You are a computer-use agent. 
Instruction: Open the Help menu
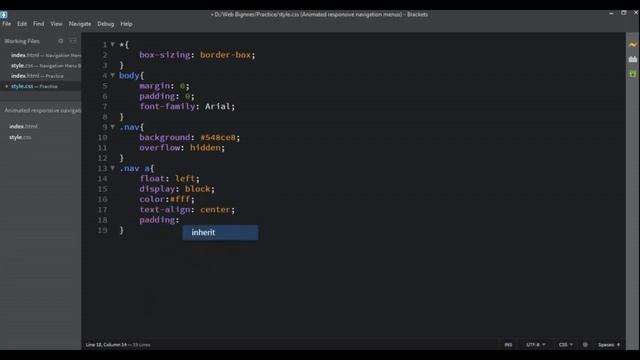(126, 24)
